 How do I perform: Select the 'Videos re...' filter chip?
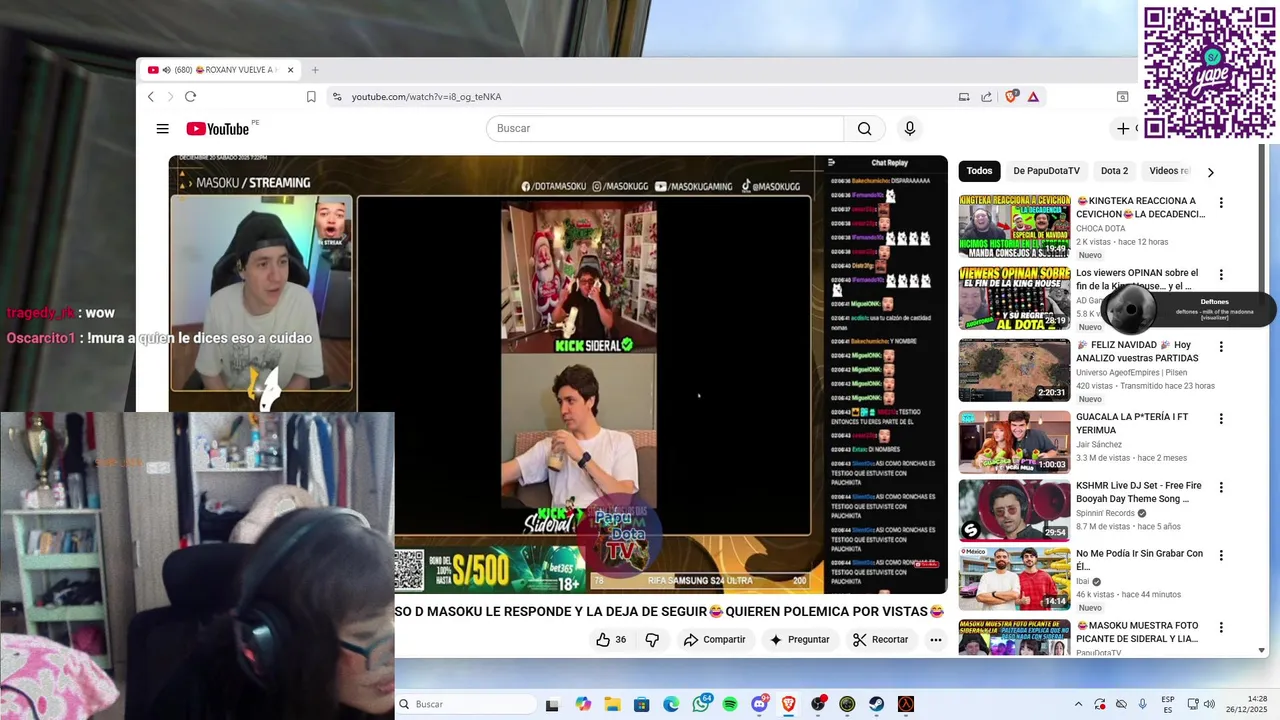point(1168,171)
